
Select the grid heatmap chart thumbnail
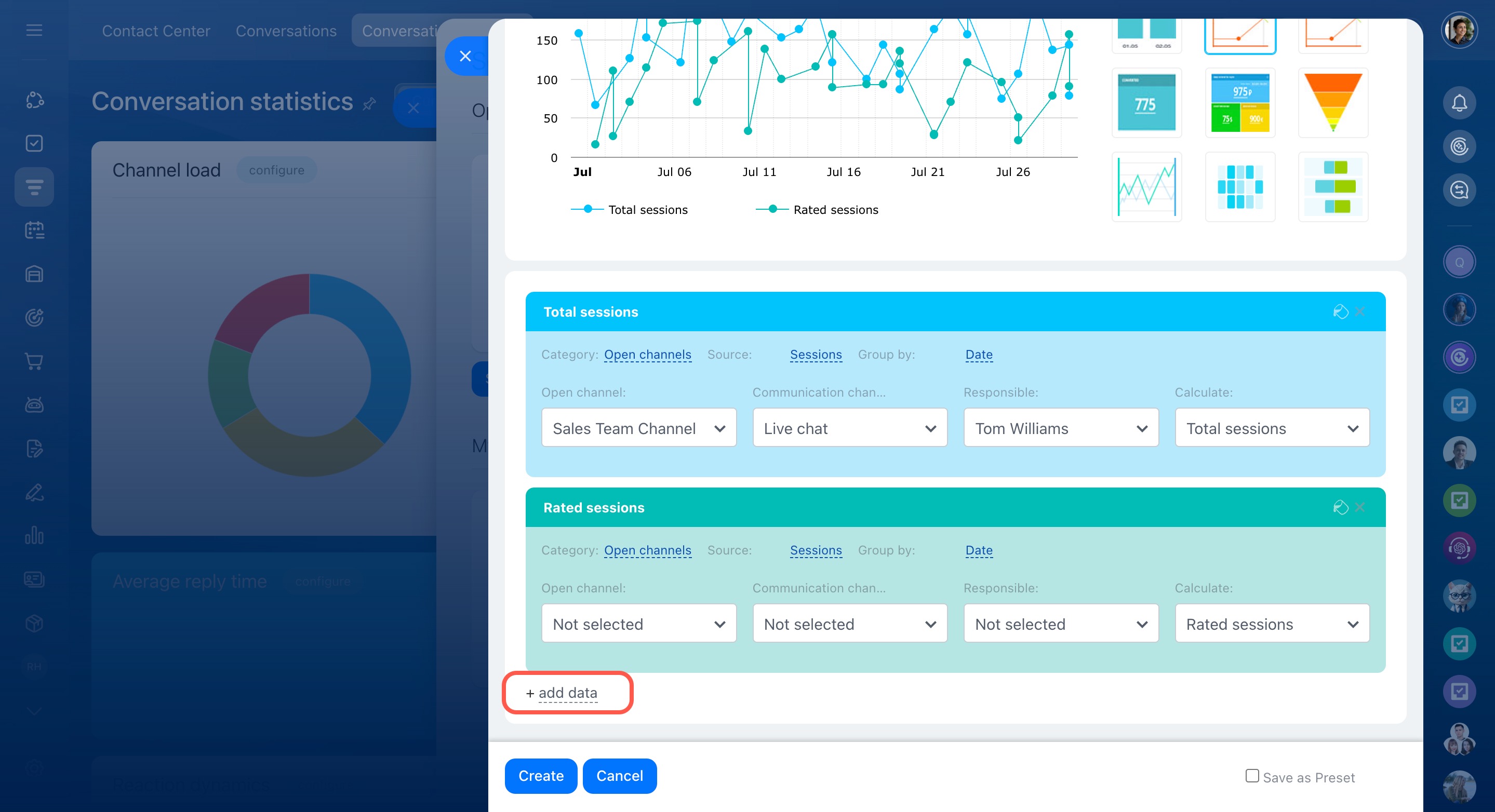1239,187
